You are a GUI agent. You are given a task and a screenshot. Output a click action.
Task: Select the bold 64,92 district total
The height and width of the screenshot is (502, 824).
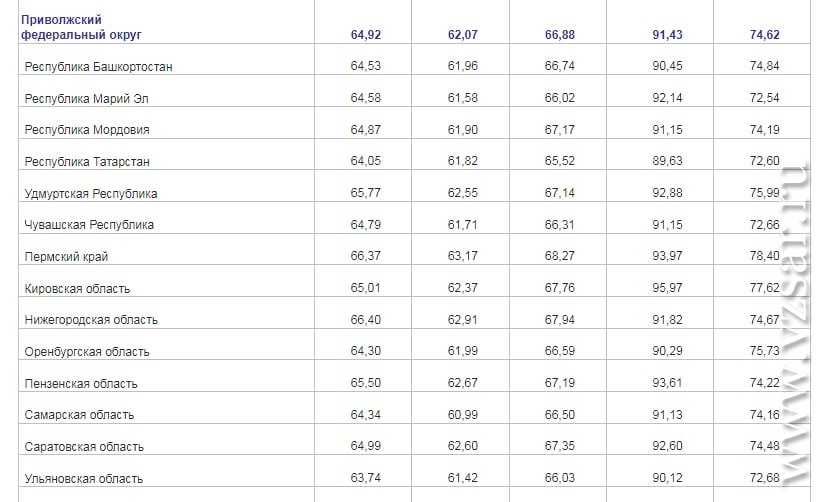[x=366, y=34]
